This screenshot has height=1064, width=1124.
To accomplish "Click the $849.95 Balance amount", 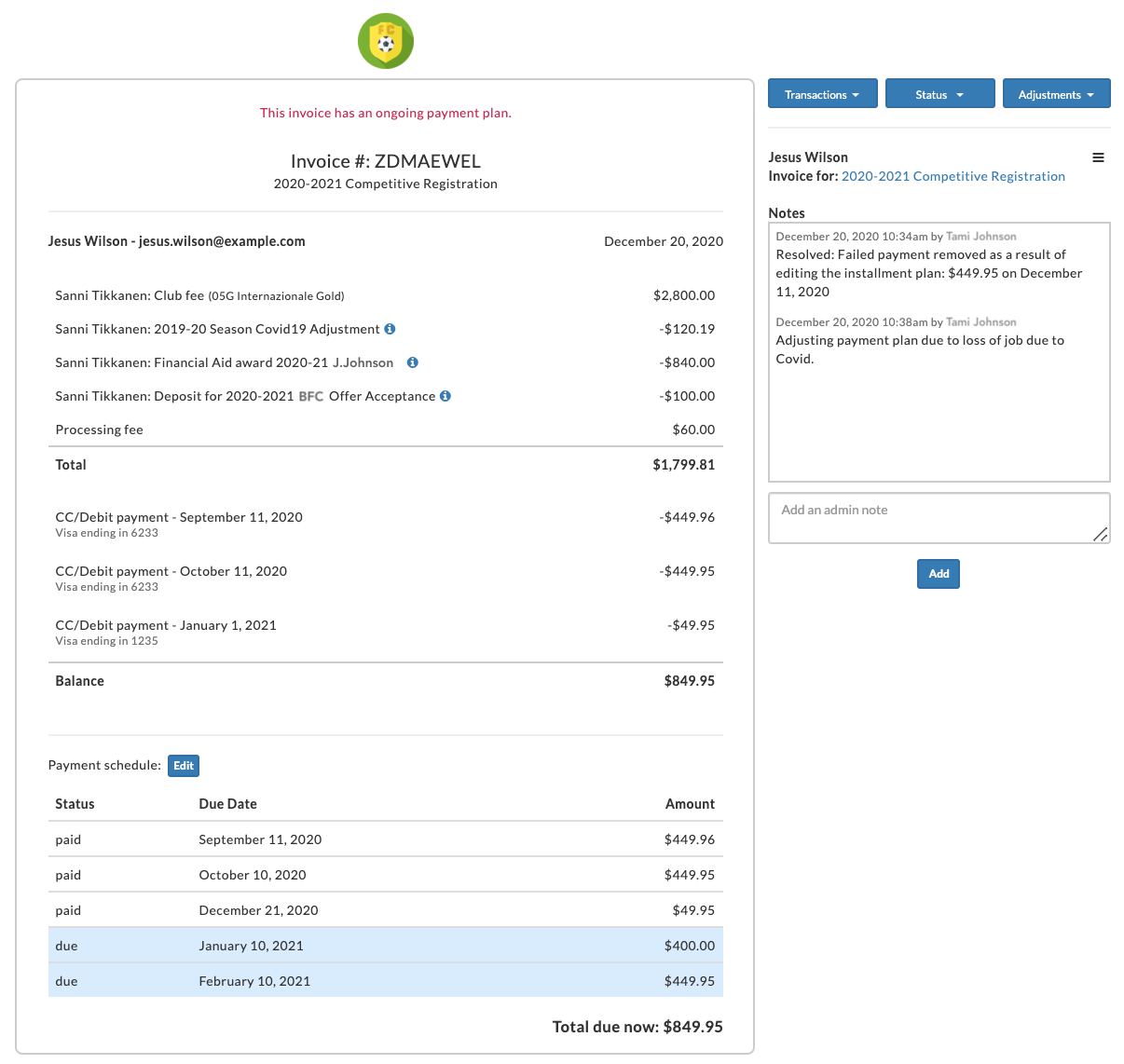I will click(x=690, y=681).
